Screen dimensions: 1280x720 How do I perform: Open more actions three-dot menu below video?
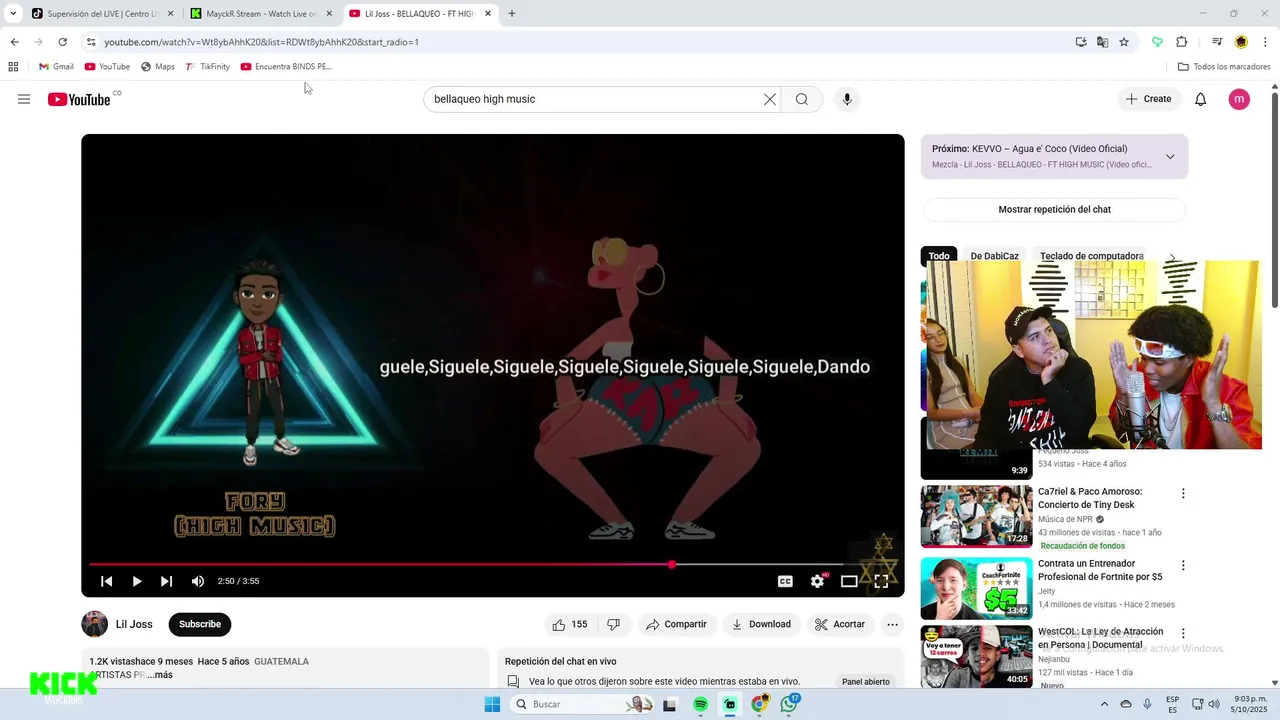(x=893, y=624)
